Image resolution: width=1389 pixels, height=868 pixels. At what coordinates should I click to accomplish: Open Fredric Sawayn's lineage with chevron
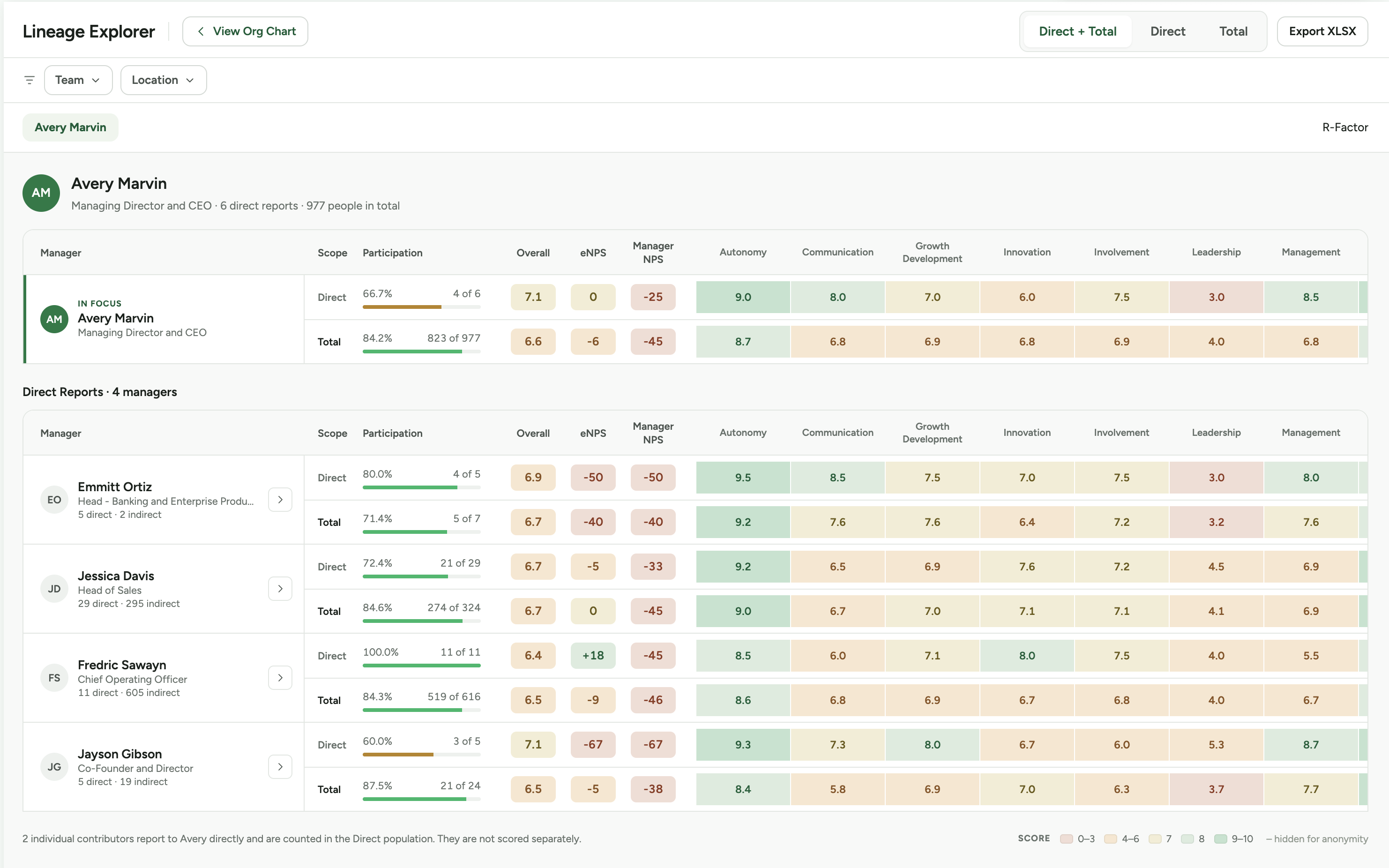pos(280,677)
